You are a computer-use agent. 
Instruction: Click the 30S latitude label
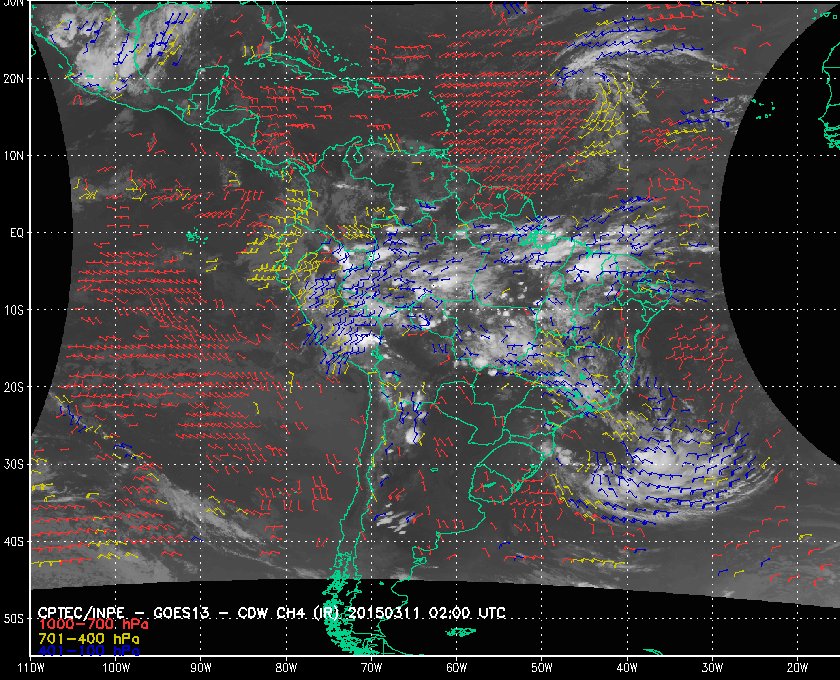pyautogui.click(x=14, y=464)
